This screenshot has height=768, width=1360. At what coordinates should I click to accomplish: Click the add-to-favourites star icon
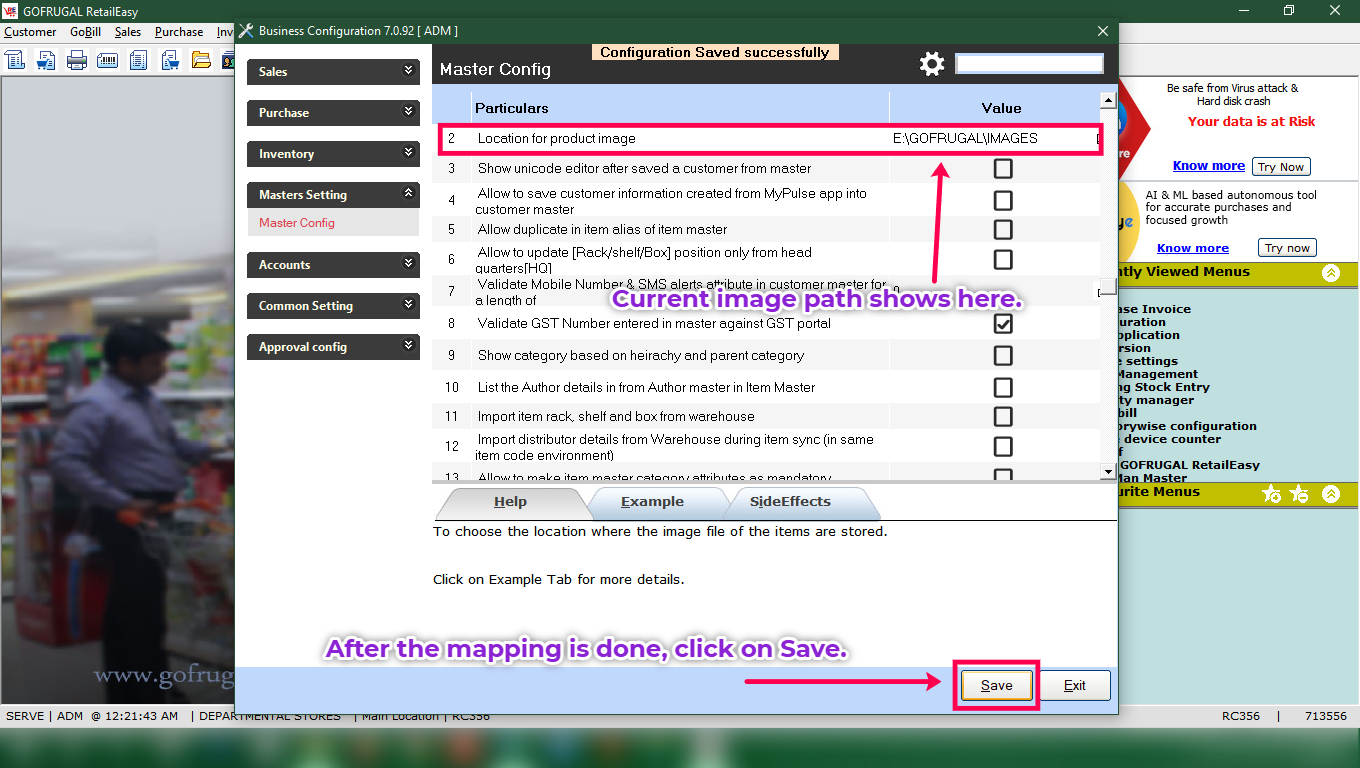pos(1272,494)
